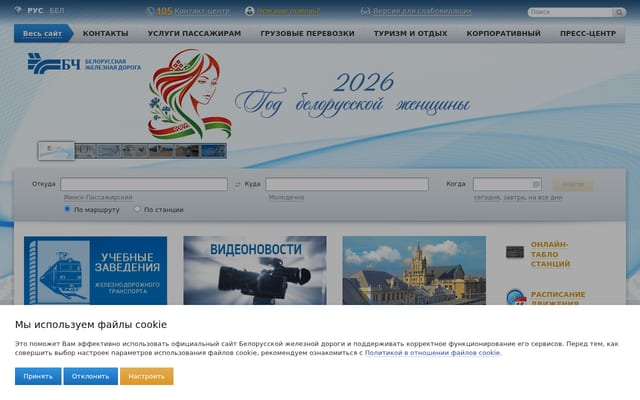Focus the Куда destination field
This screenshot has width=640, height=400.
pos(347,184)
